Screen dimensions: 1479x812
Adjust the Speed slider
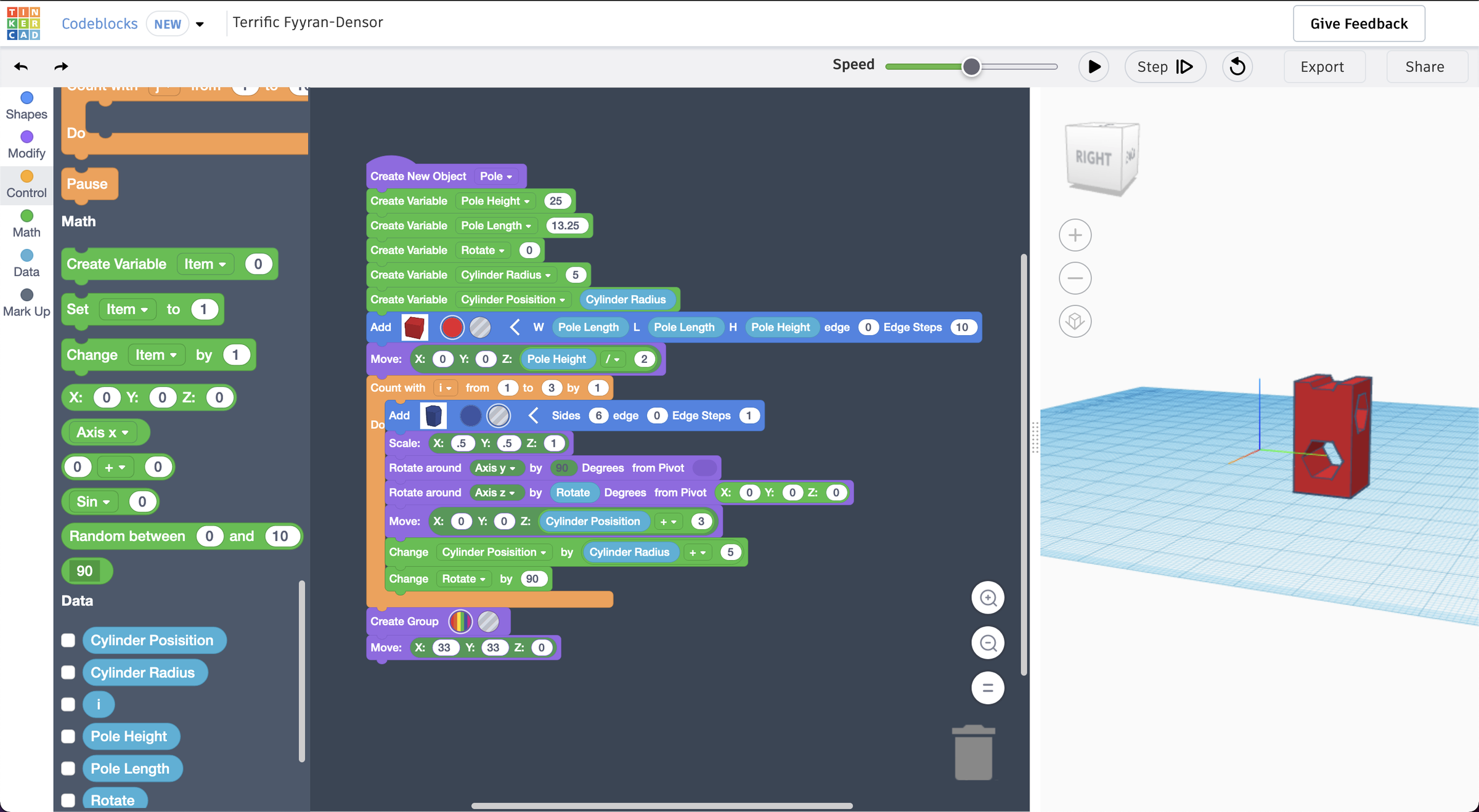[971, 67]
